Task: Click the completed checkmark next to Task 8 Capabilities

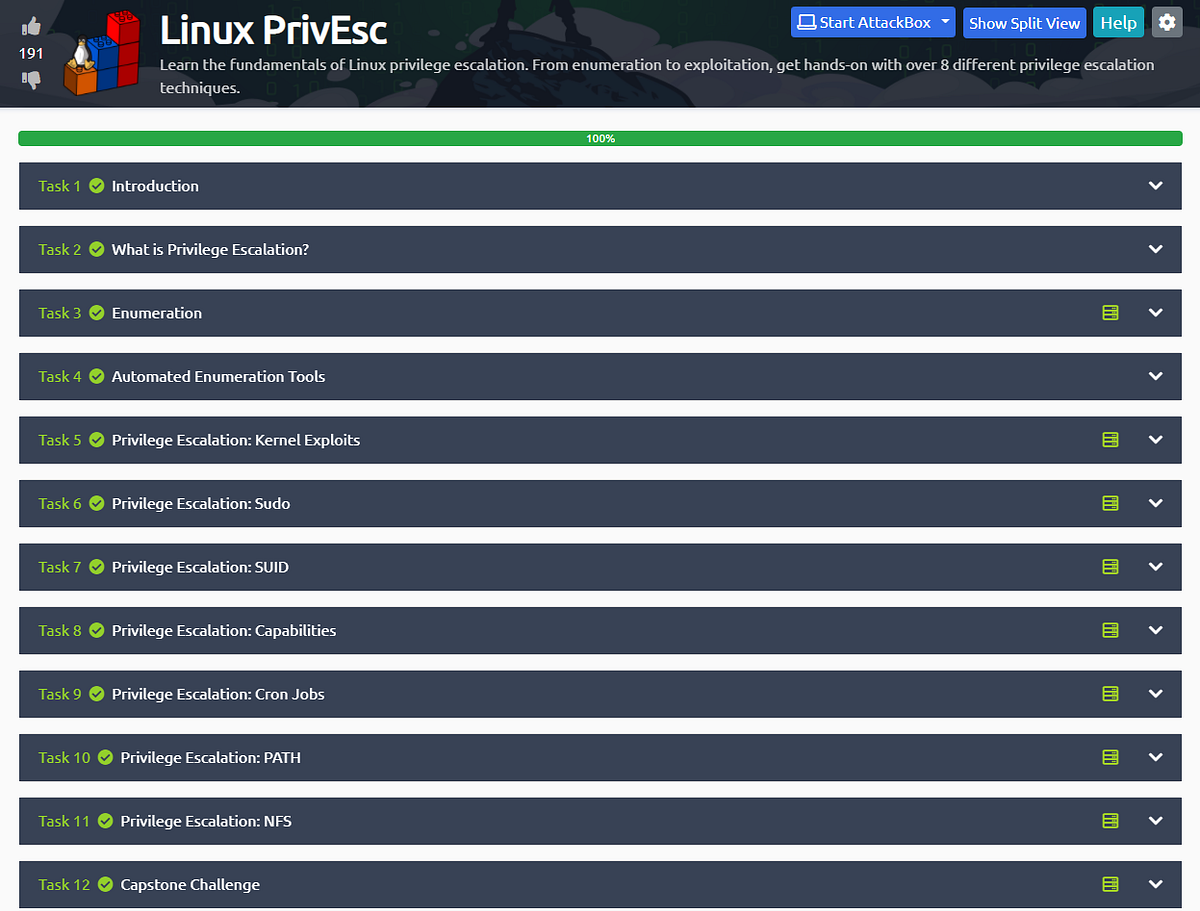Action: 96,630
